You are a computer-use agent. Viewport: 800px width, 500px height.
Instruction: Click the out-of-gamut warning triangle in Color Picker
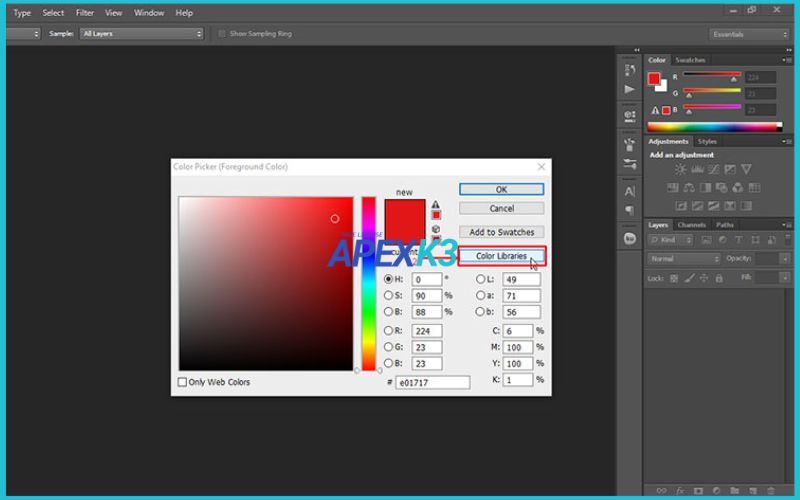[436, 205]
